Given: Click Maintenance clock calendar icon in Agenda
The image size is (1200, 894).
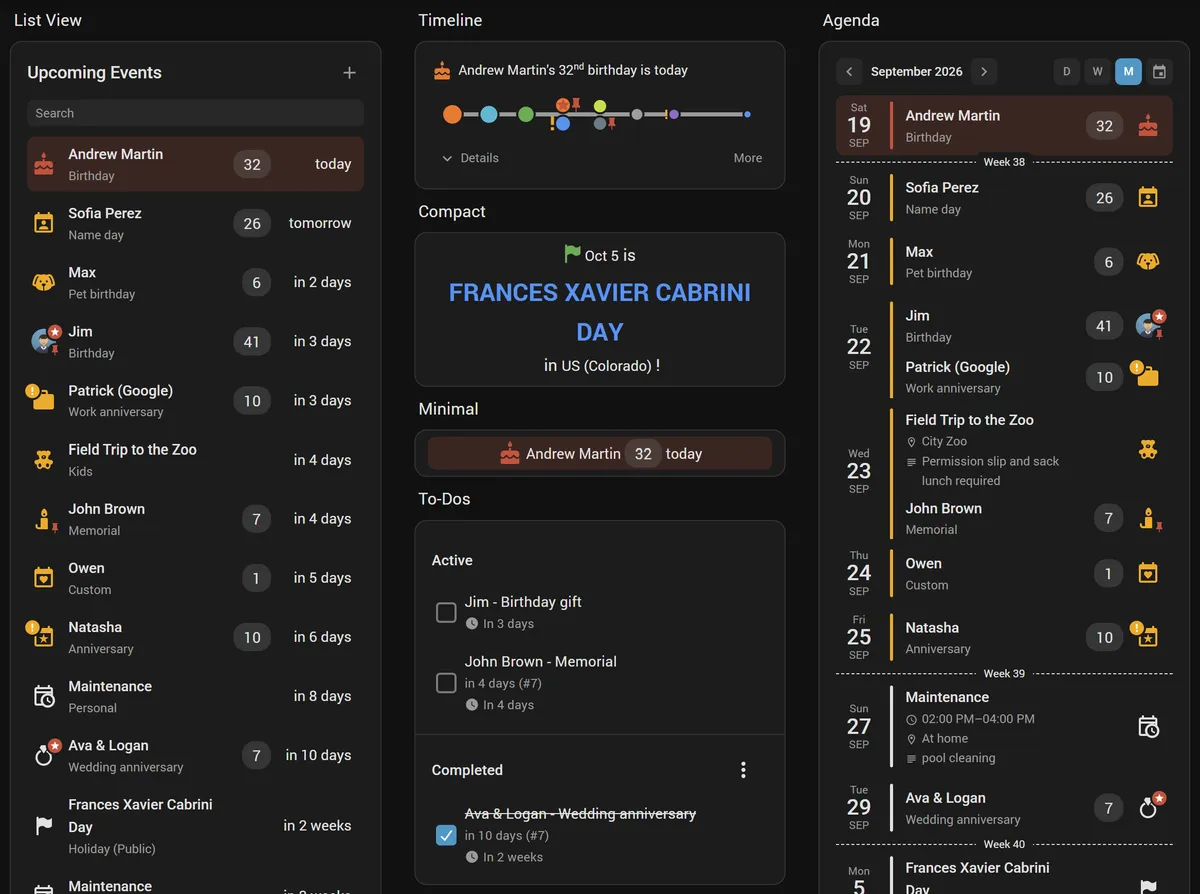Looking at the screenshot, I should pos(1148,727).
